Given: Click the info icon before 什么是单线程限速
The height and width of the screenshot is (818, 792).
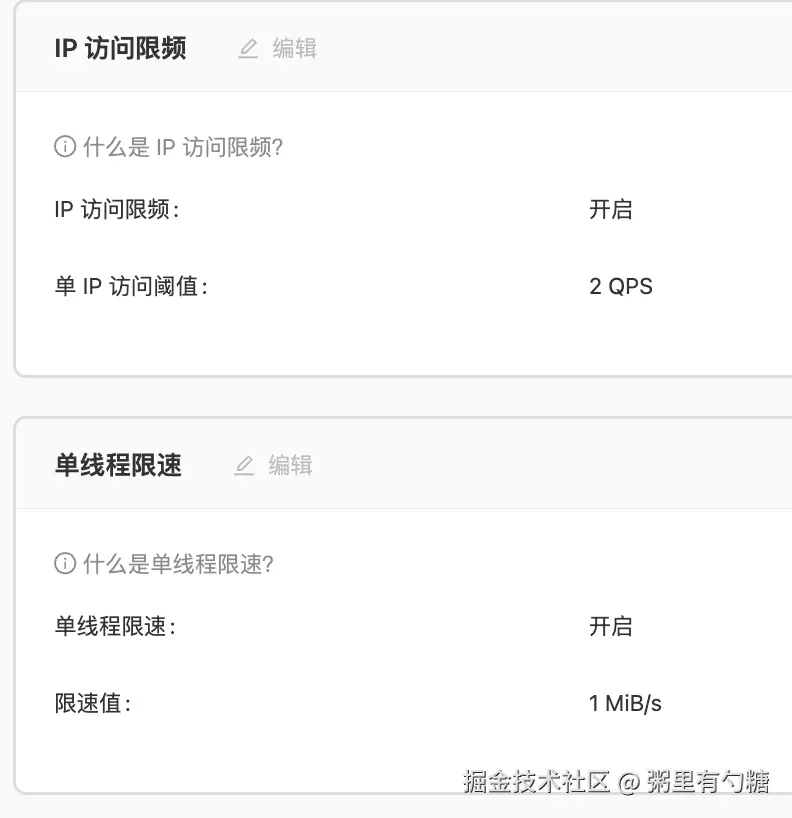Looking at the screenshot, I should [x=65, y=564].
